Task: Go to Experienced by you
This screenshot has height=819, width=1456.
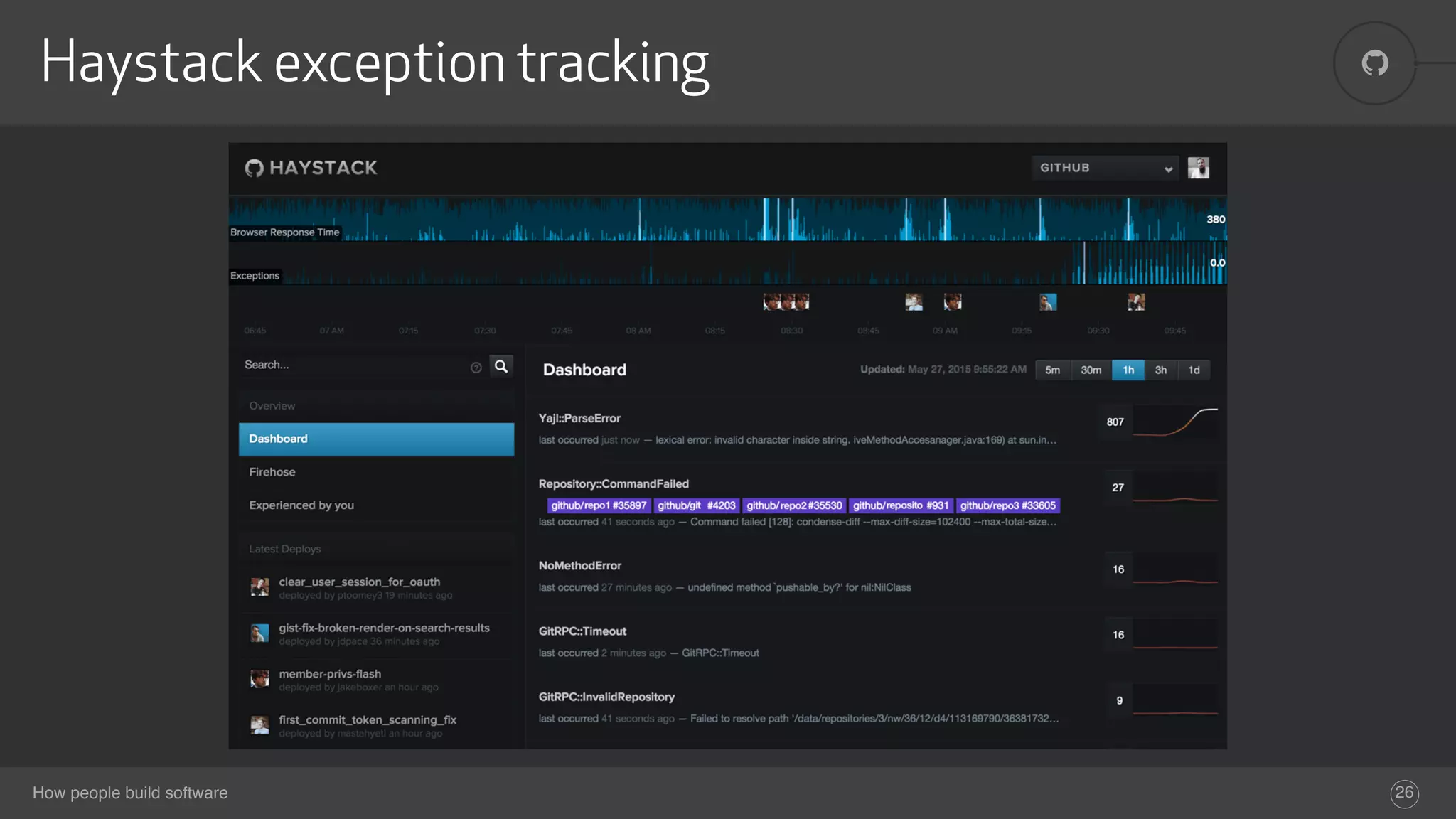Action: tap(301, 505)
